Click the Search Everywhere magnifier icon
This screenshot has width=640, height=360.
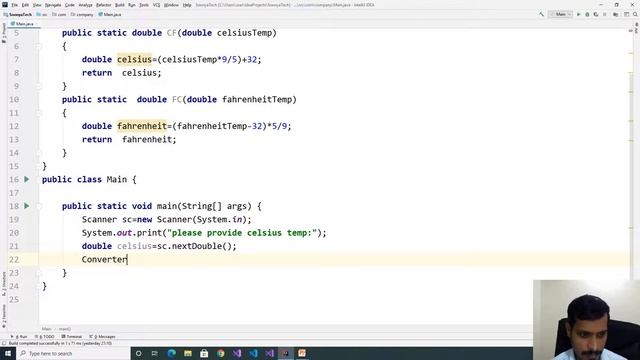[x=636, y=14]
